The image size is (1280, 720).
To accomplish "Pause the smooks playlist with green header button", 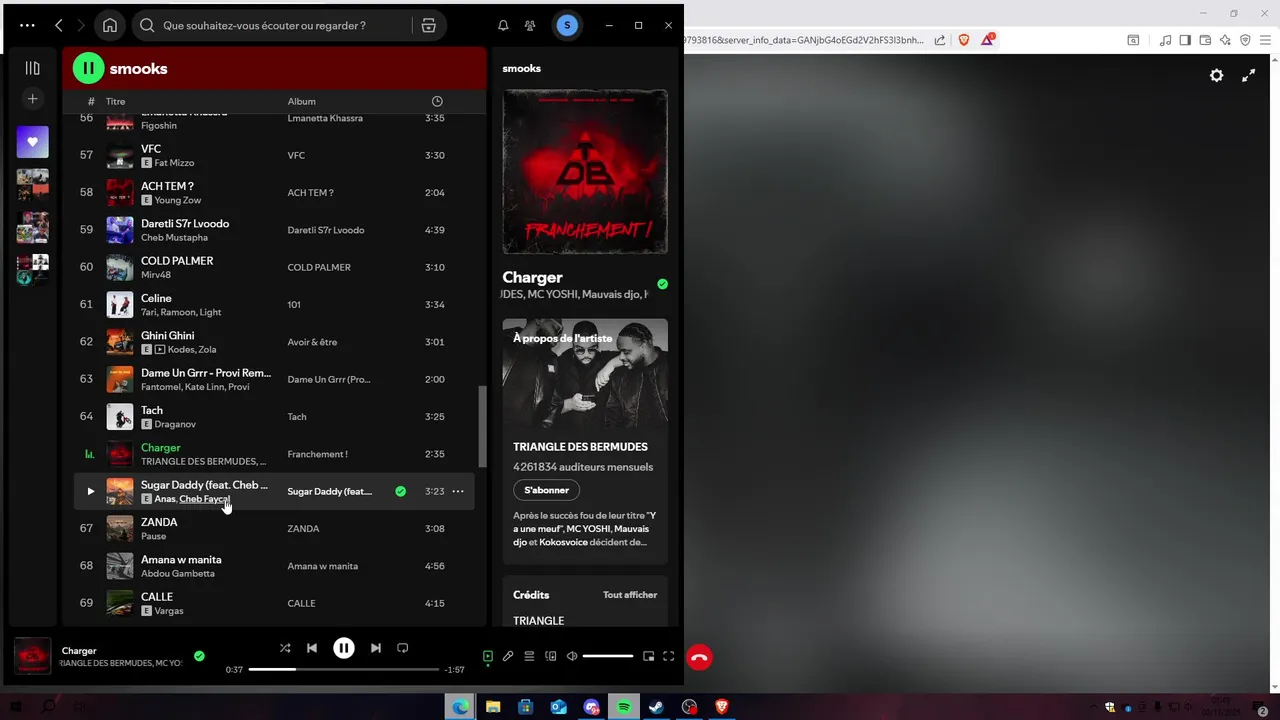I will 88,68.
